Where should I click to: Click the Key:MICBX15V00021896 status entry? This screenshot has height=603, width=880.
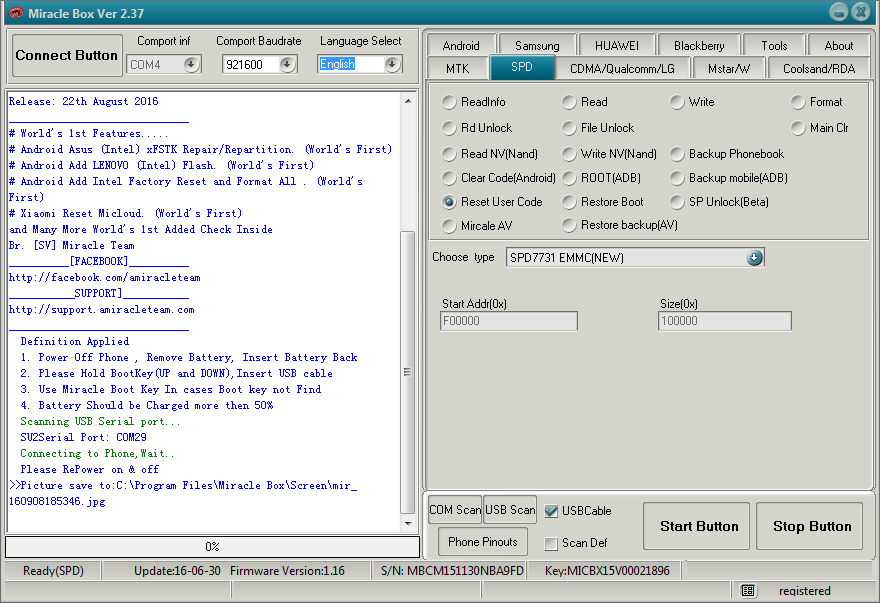point(607,571)
